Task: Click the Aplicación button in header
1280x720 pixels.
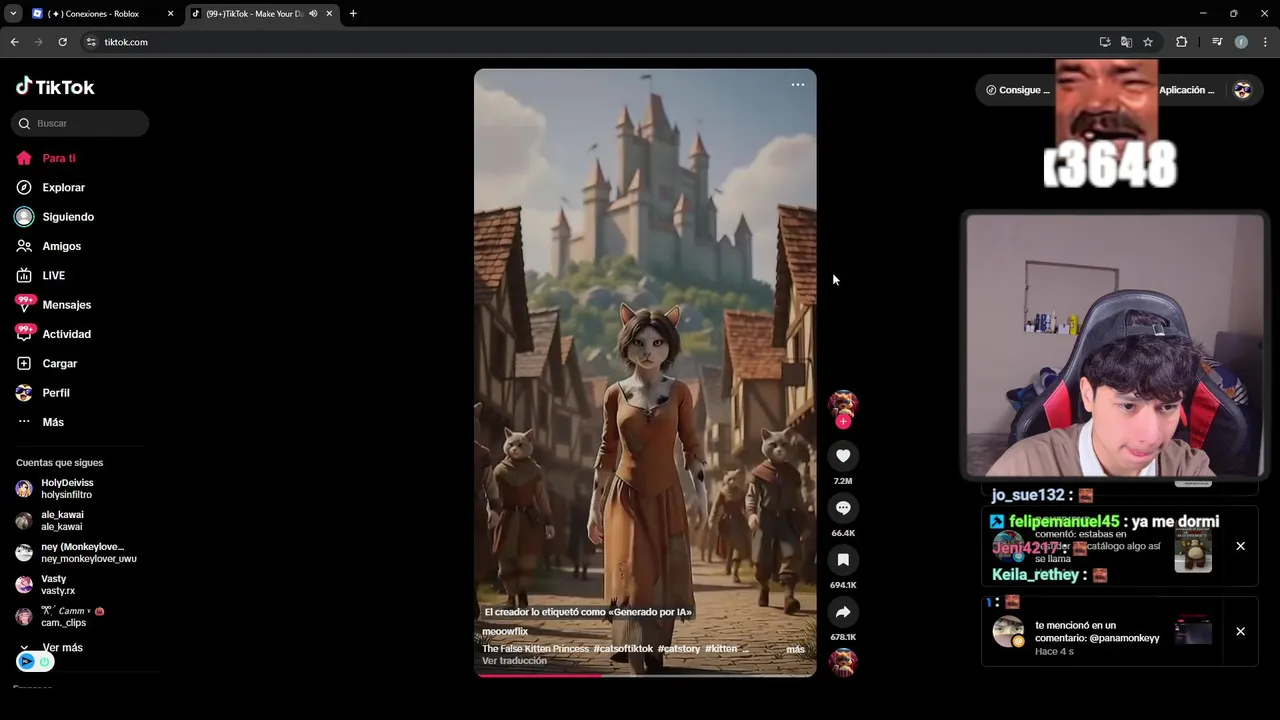Action: [1188, 90]
